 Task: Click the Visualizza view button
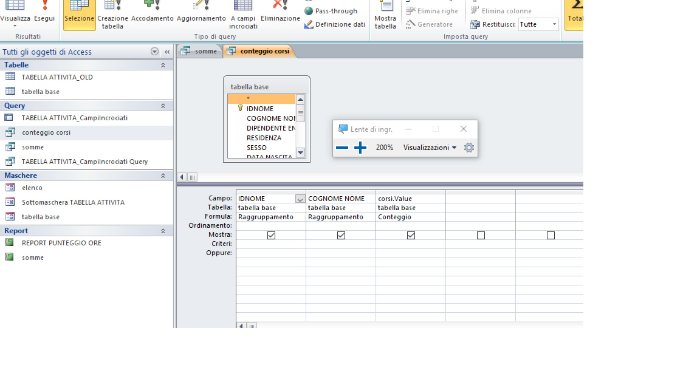tap(15, 13)
